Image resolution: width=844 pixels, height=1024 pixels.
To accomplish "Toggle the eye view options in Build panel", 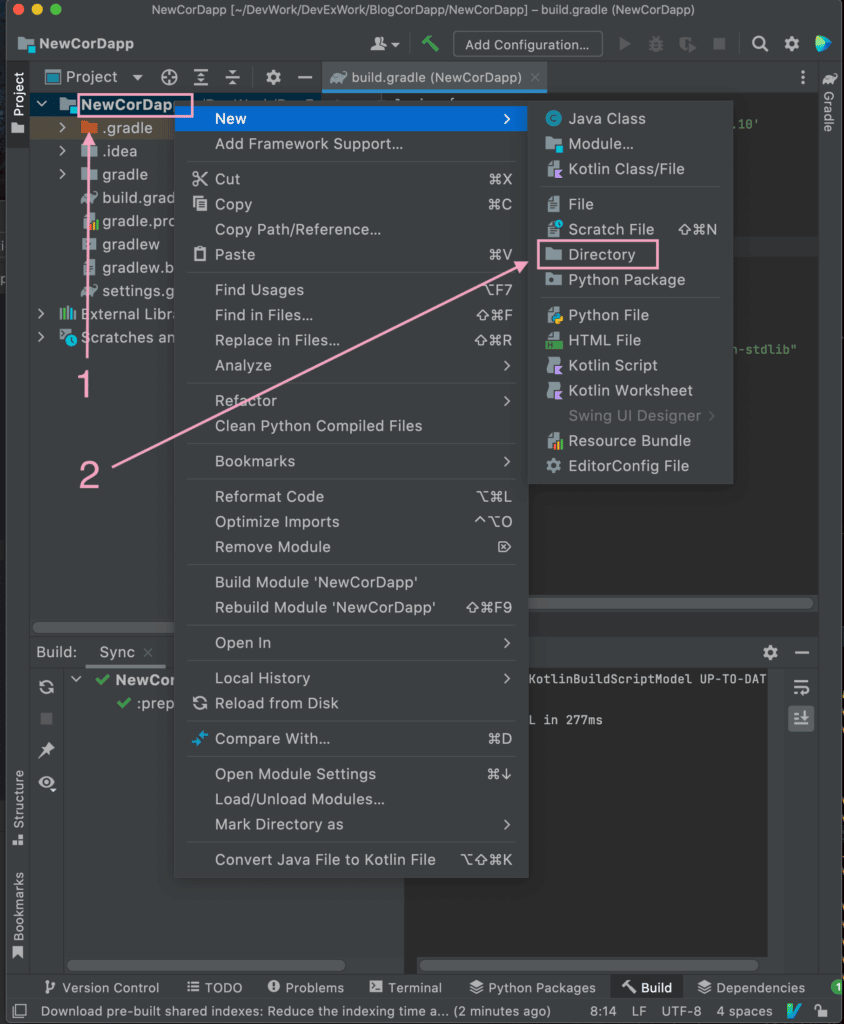I will point(46,782).
